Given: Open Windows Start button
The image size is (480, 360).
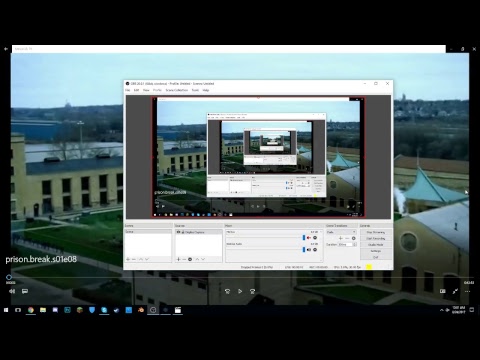Looking at the screenshot, I should (6, 310).
